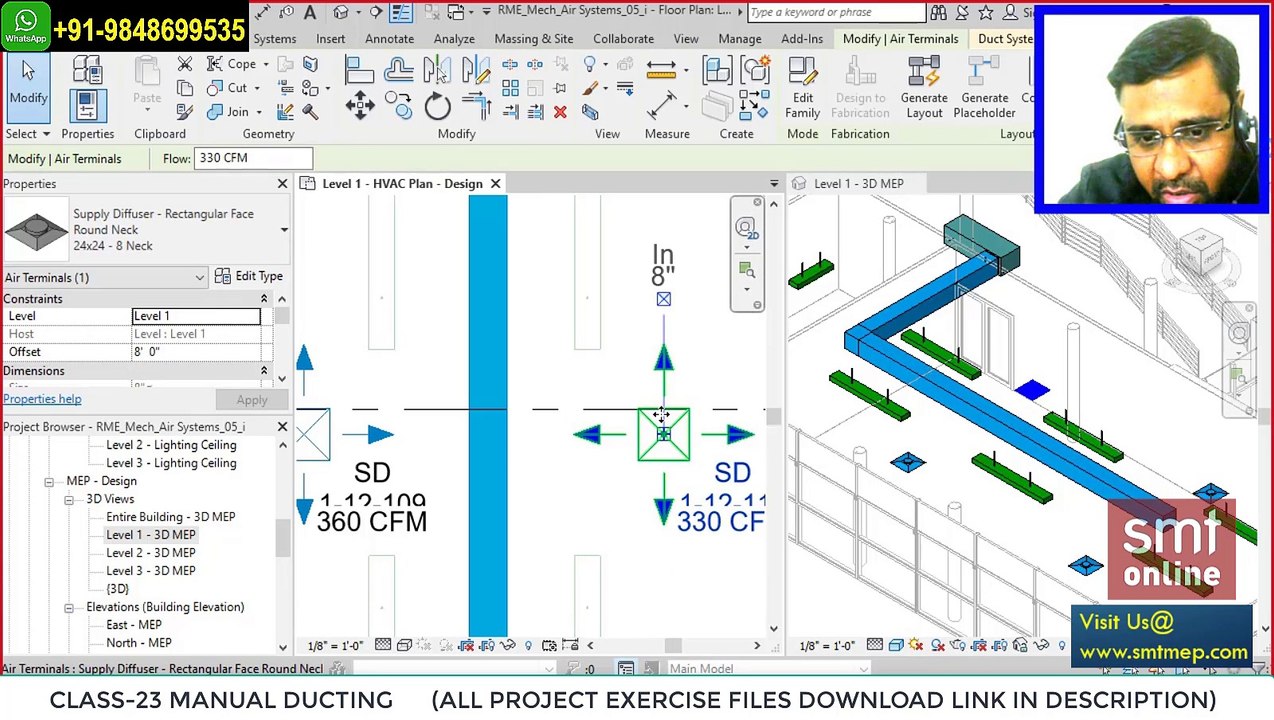
Task: Collapse the Constraints section in Properties
Action: coord(264,299)
